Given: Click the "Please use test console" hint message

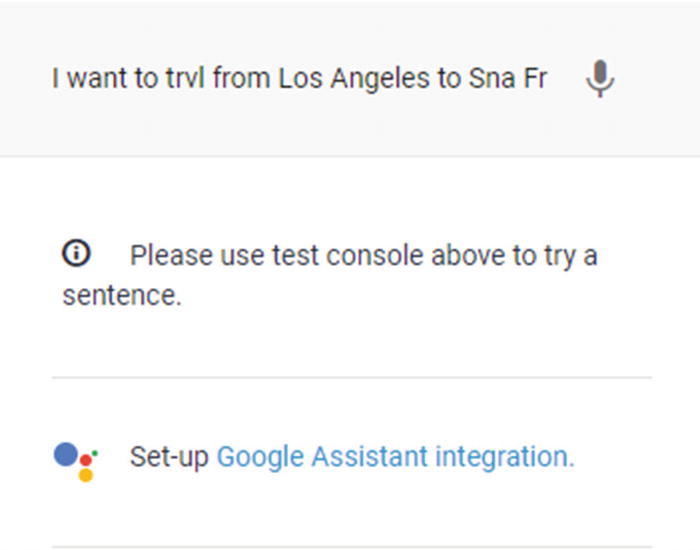Looking at the screenshot, I should tap(330, 275).
